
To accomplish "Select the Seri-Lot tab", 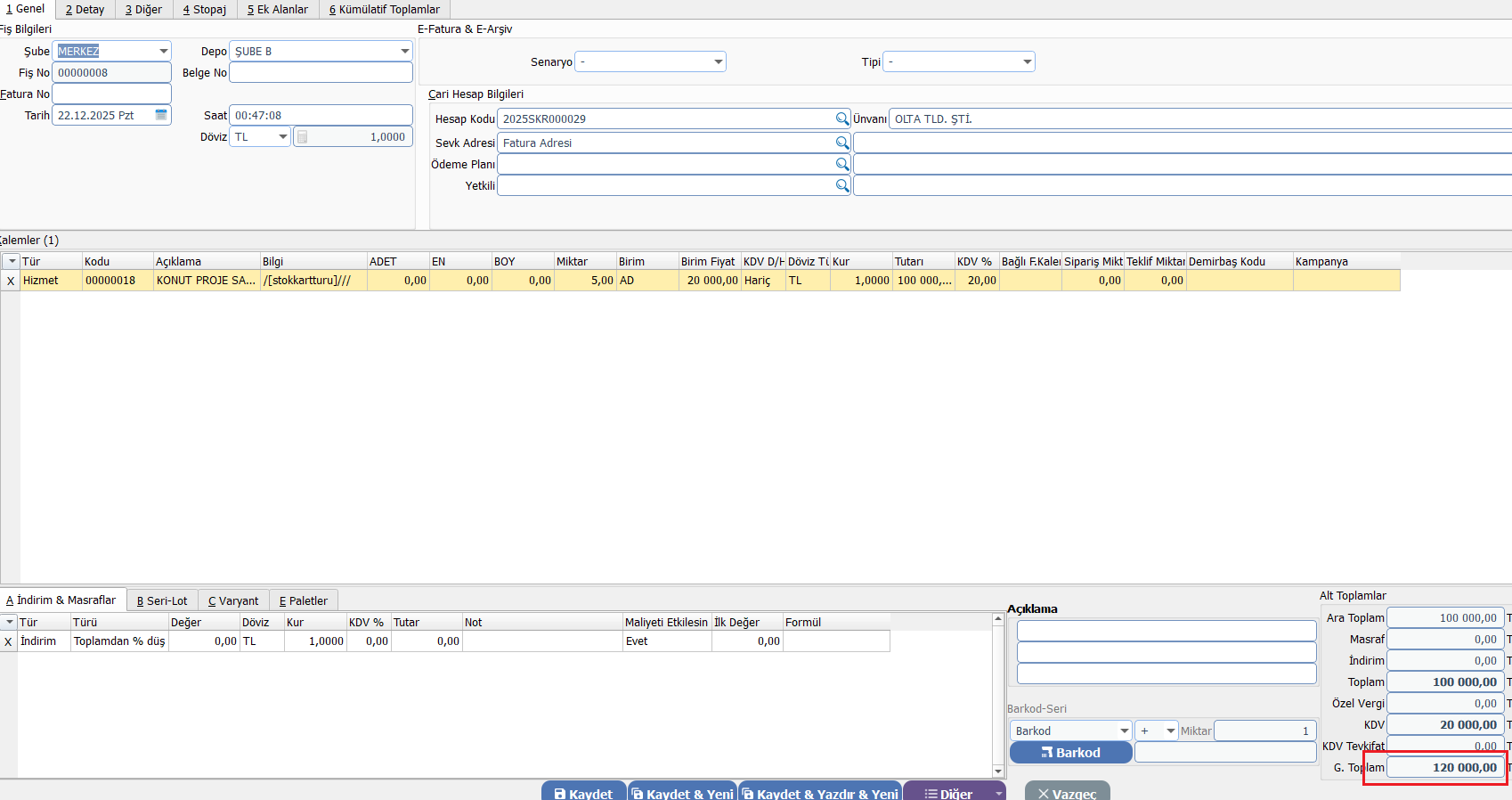I will pos(162,601).
